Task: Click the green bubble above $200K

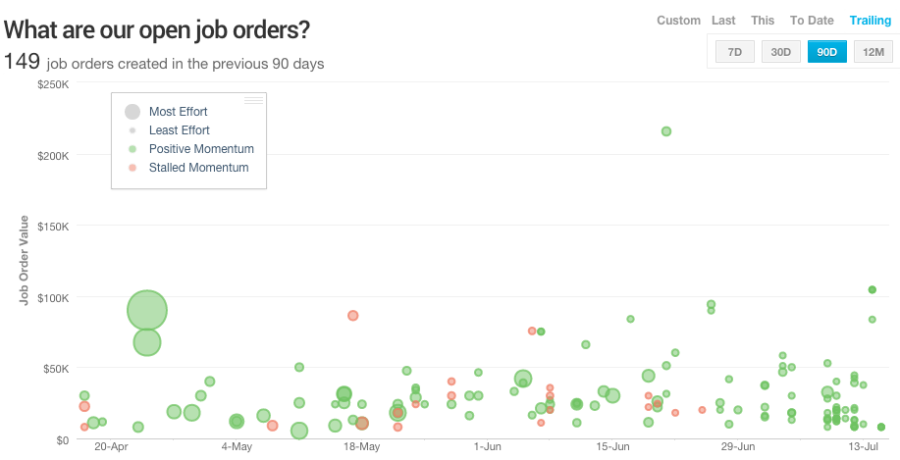Action: click(x=666, y=131)
